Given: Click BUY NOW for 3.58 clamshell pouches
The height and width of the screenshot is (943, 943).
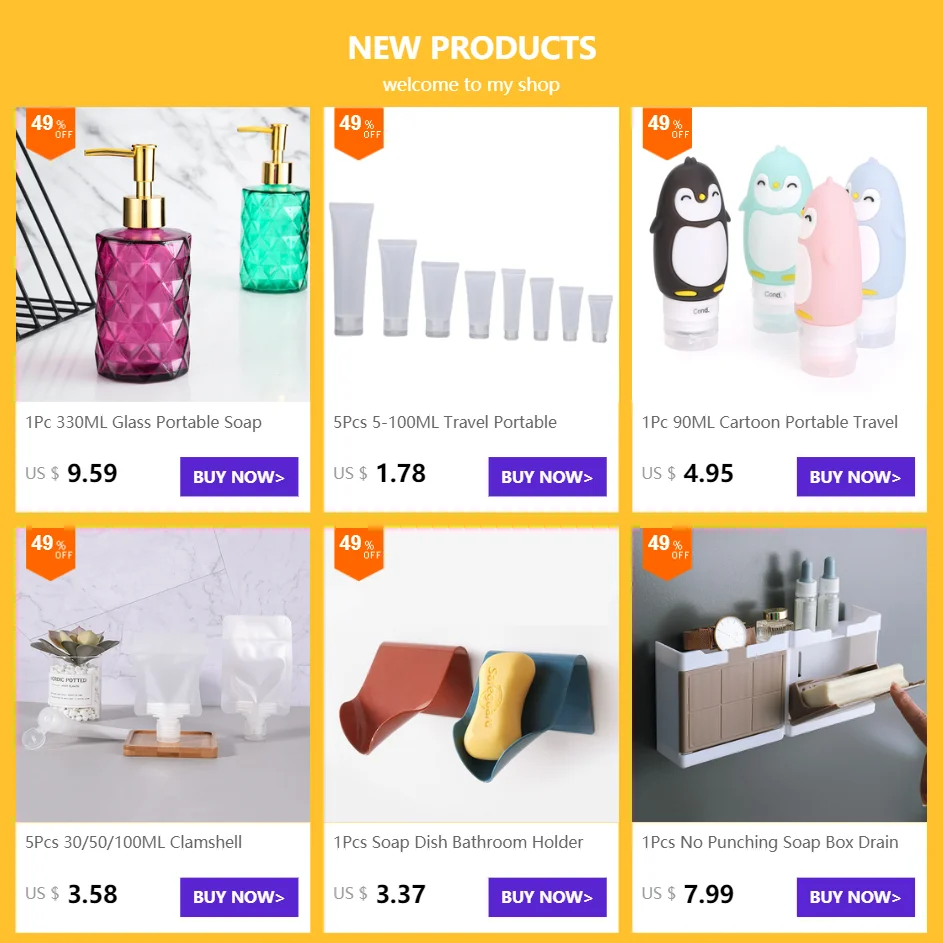Looking at the screenshot, I should (239, 897).
